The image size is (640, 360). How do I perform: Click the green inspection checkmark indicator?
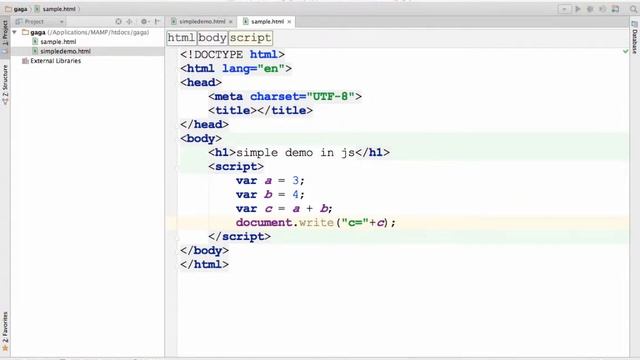click(625, 51)
